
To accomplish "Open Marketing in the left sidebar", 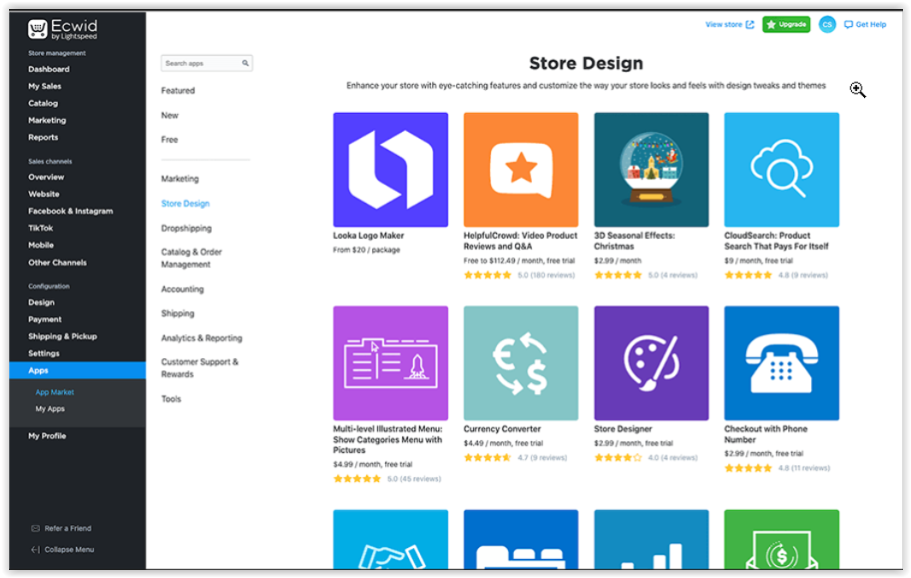I will [47, 120].
